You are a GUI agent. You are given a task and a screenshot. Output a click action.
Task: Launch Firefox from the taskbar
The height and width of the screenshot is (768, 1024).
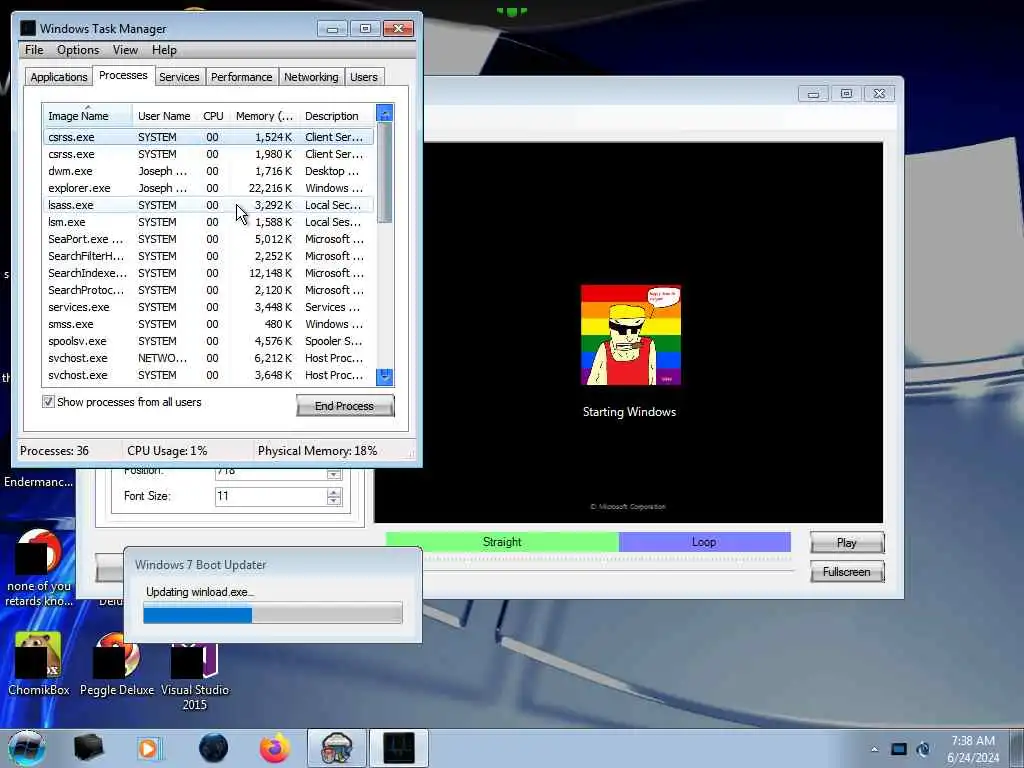[x=275, y=748]
